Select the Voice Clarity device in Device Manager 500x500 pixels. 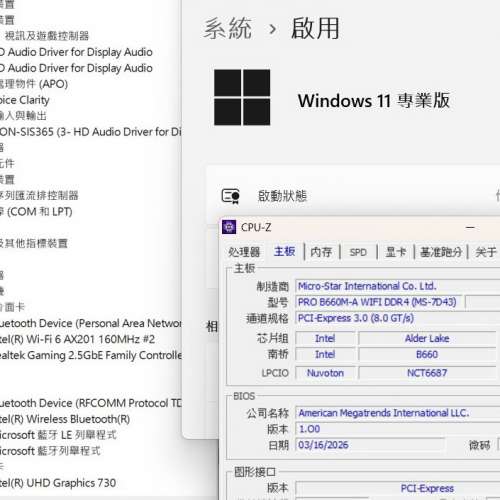[x=25, y=100]
